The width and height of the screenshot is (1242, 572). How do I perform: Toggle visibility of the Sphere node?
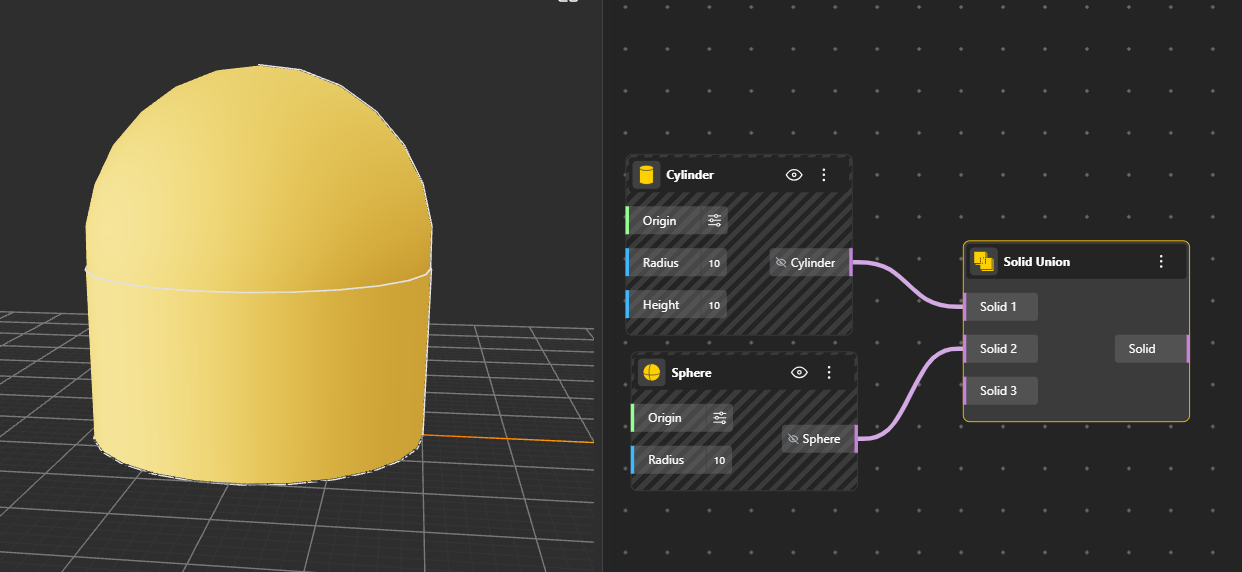point(799,373)
